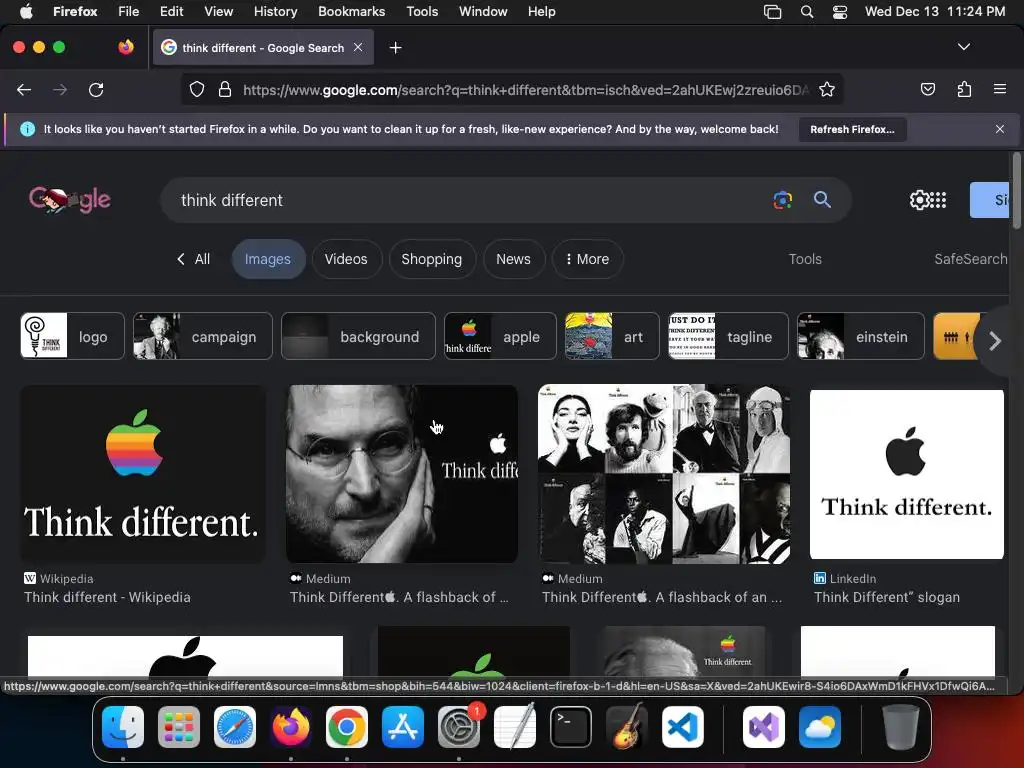Open the LinkedIn white Apple logo thumbnail

906,474
